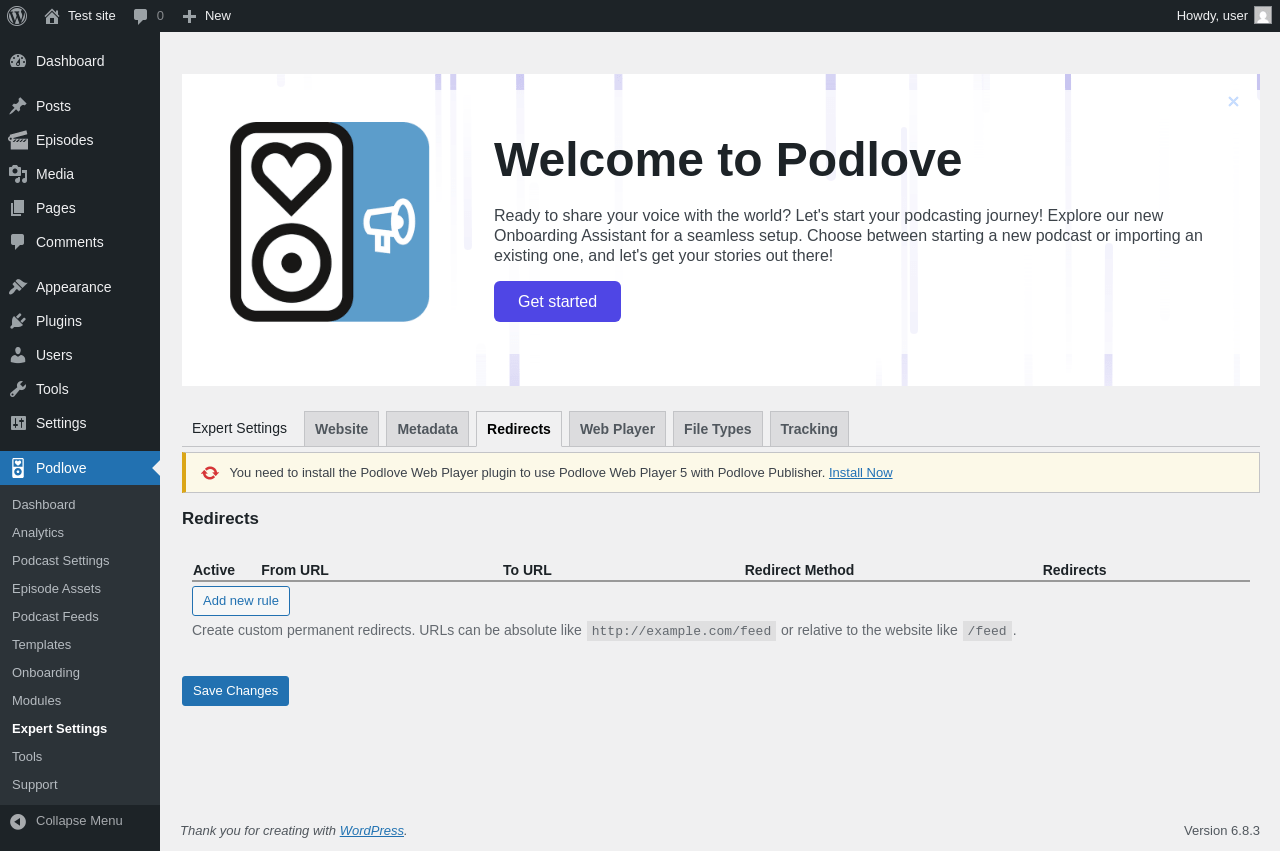Click the Posts pushpin icon
Image resolution: width=1280 pixels, height=851 pixels.
point(18,106)
